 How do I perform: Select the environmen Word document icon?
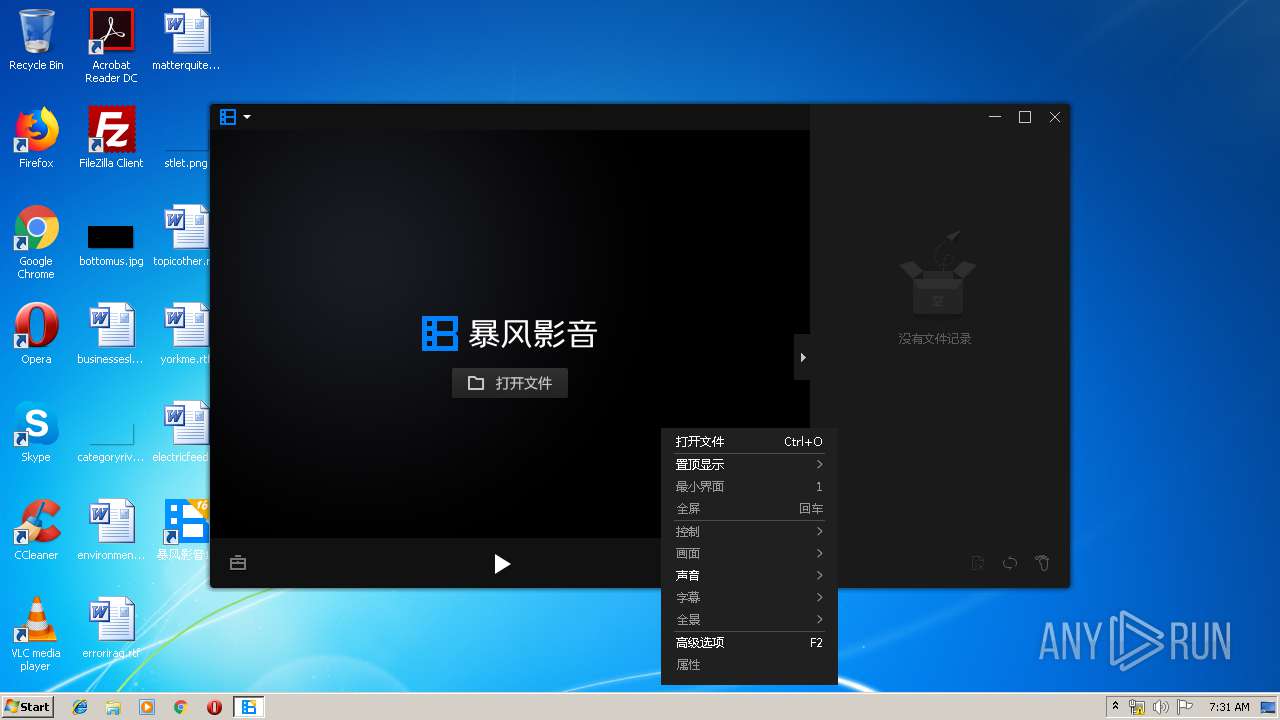tap(111, 530)
